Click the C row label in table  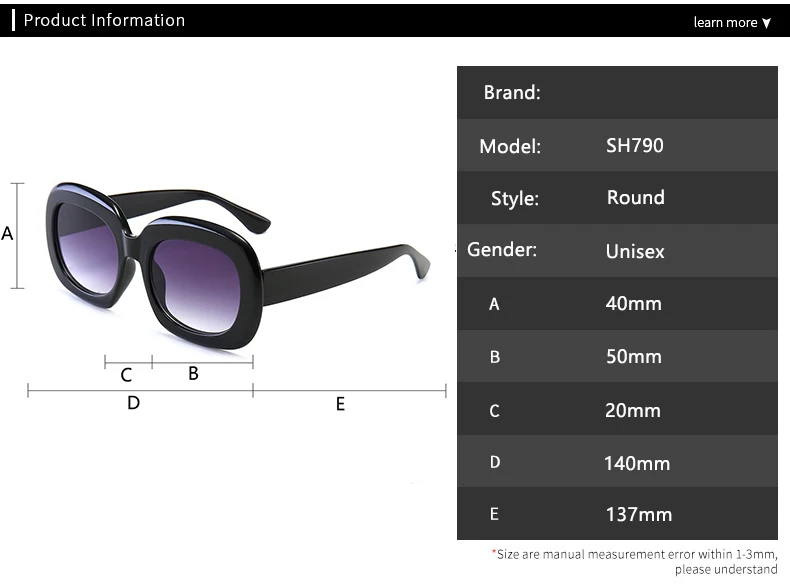click(x=494, y=411)
